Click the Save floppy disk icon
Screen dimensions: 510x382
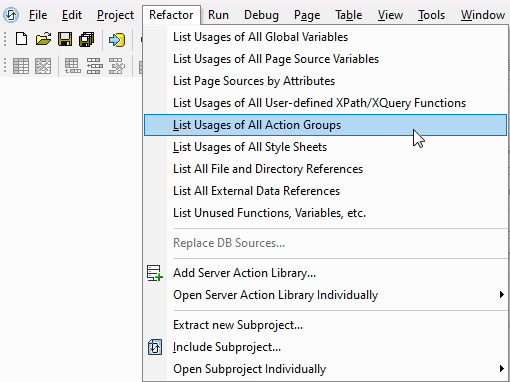pyautogui.click(x=65, y=39)
